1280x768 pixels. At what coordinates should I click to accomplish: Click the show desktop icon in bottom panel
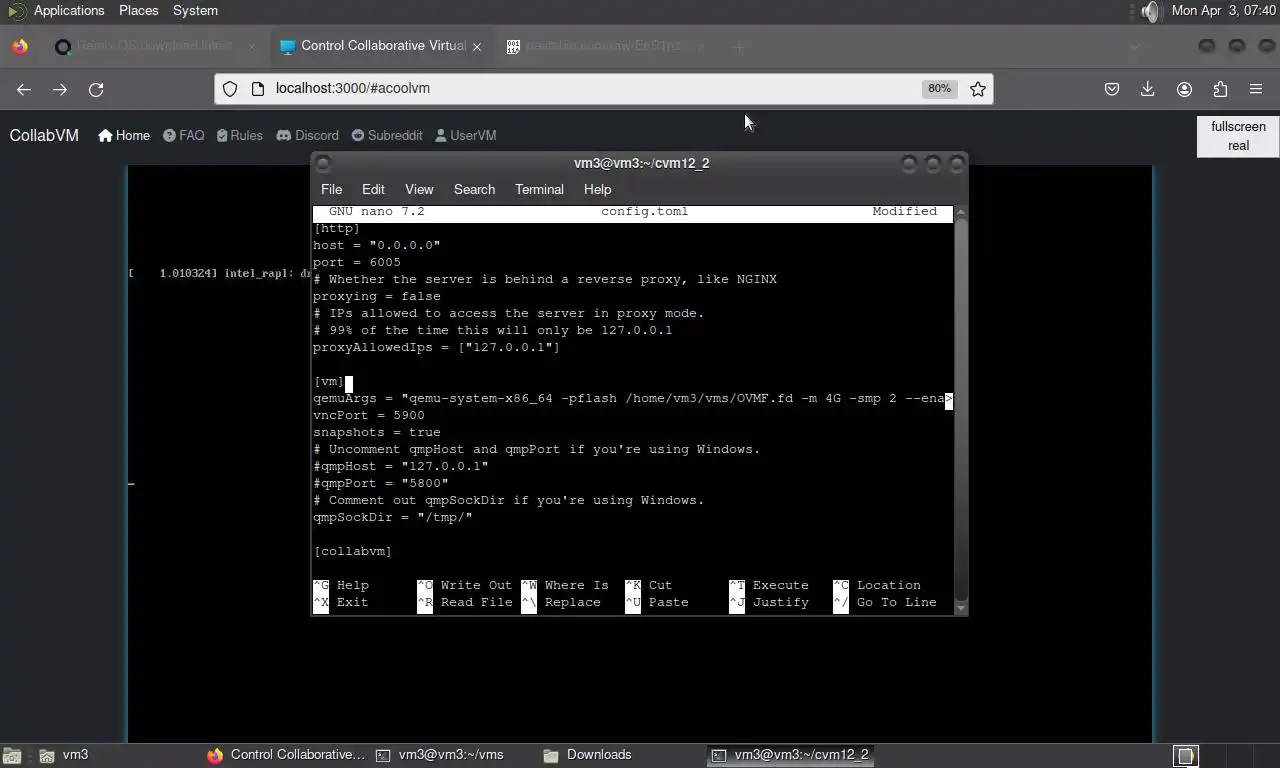[11, 755]
